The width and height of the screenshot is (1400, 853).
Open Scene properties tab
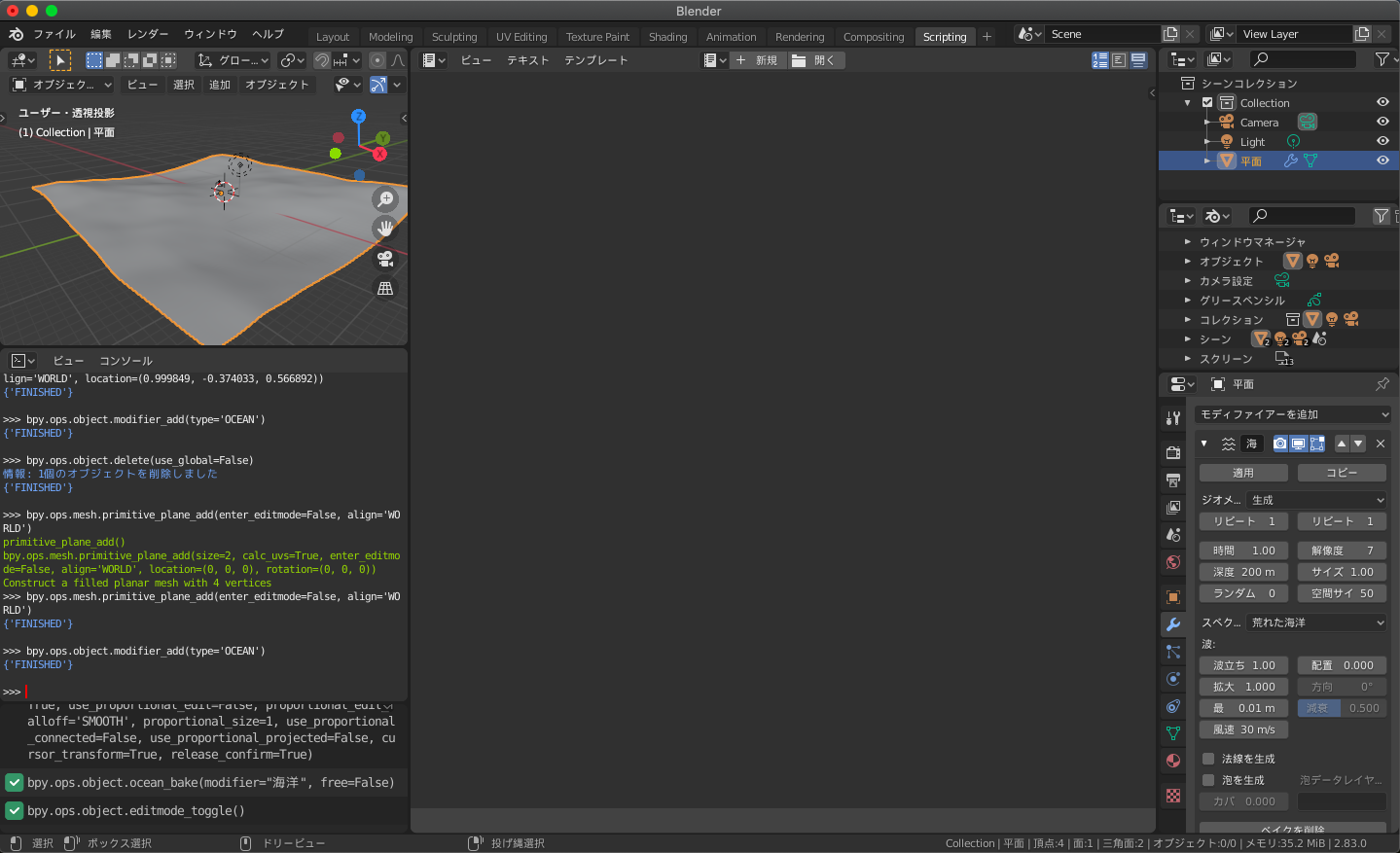click(x=1173, y=535)
